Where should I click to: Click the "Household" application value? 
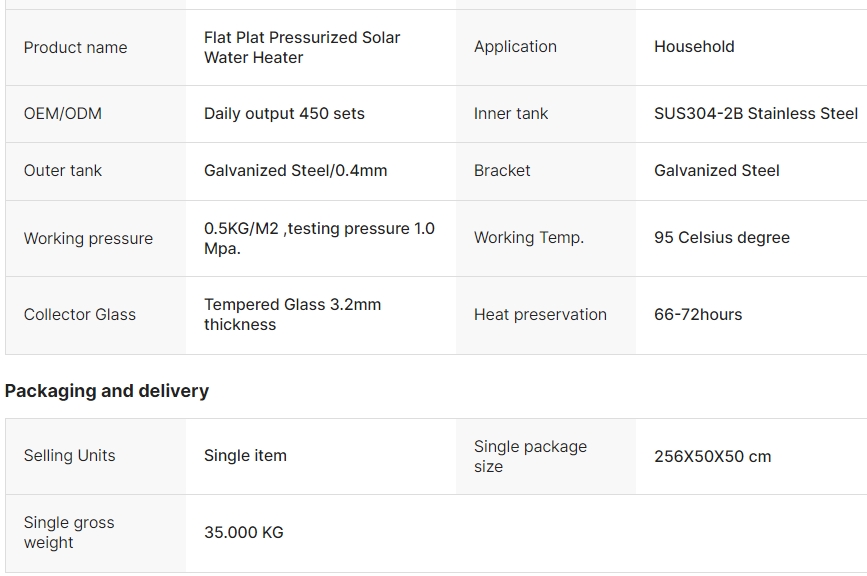[x=694, y=47]
